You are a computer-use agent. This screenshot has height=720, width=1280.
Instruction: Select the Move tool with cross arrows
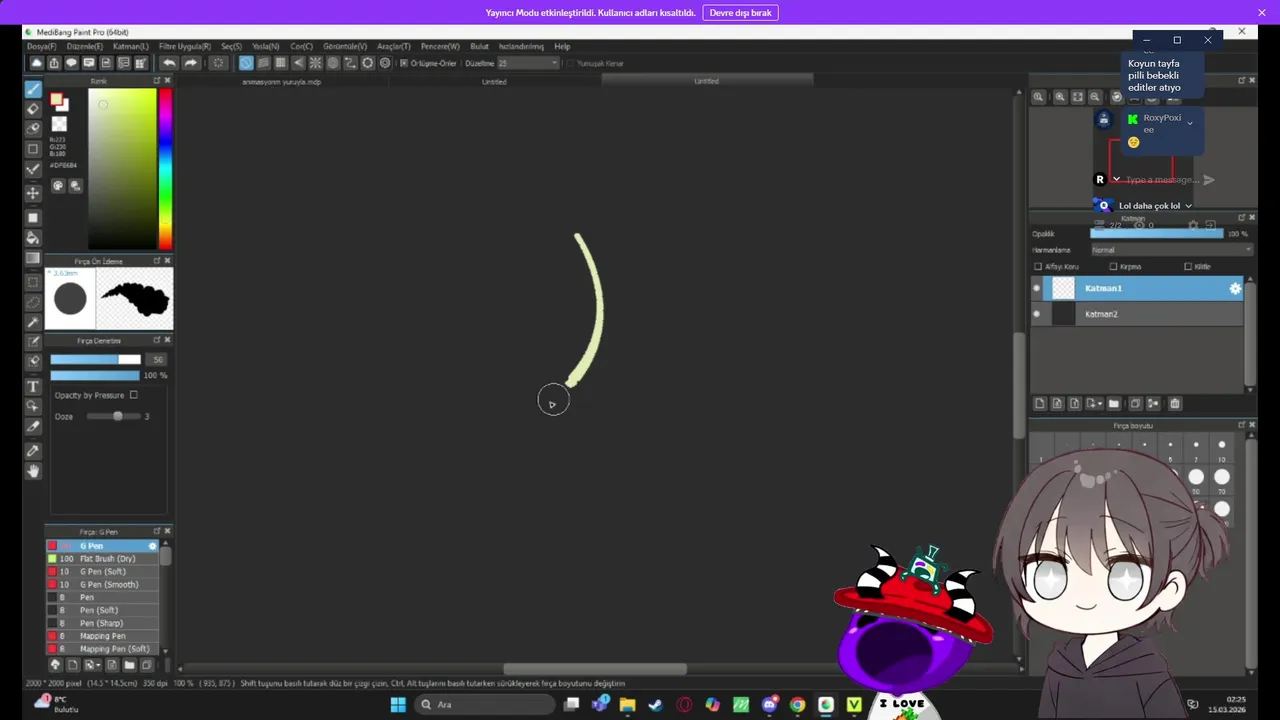(33, 192)
